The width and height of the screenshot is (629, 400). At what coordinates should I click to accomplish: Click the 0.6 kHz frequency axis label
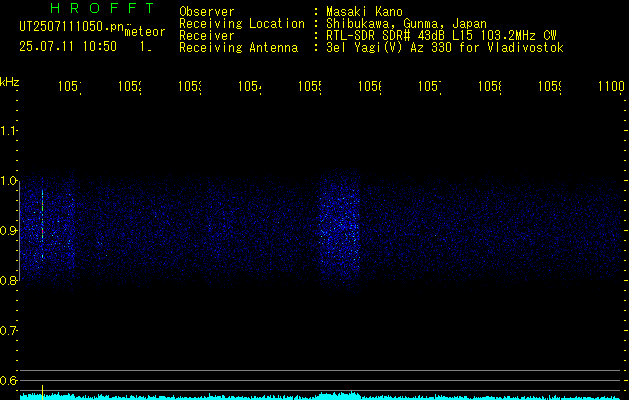pos(8,380)
